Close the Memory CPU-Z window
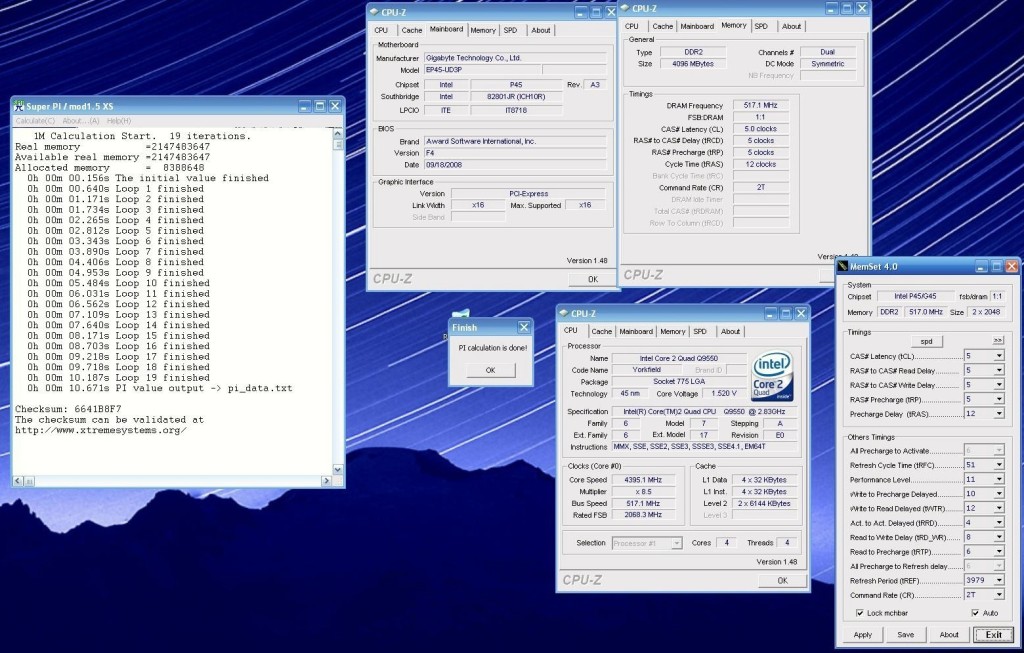1024x653 pixels. tap(862, 8)
